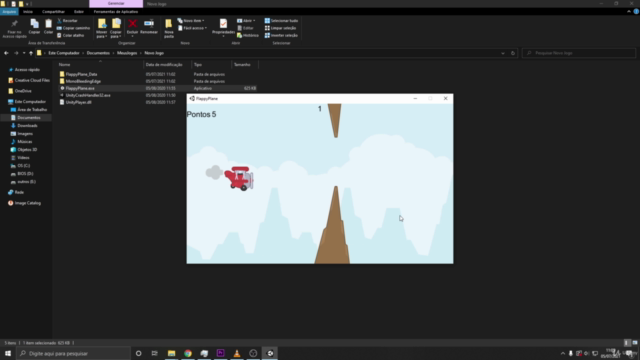Click the Renomear icon
The height and width of the screenshot is (360, 640).
[x=149, y=27]
